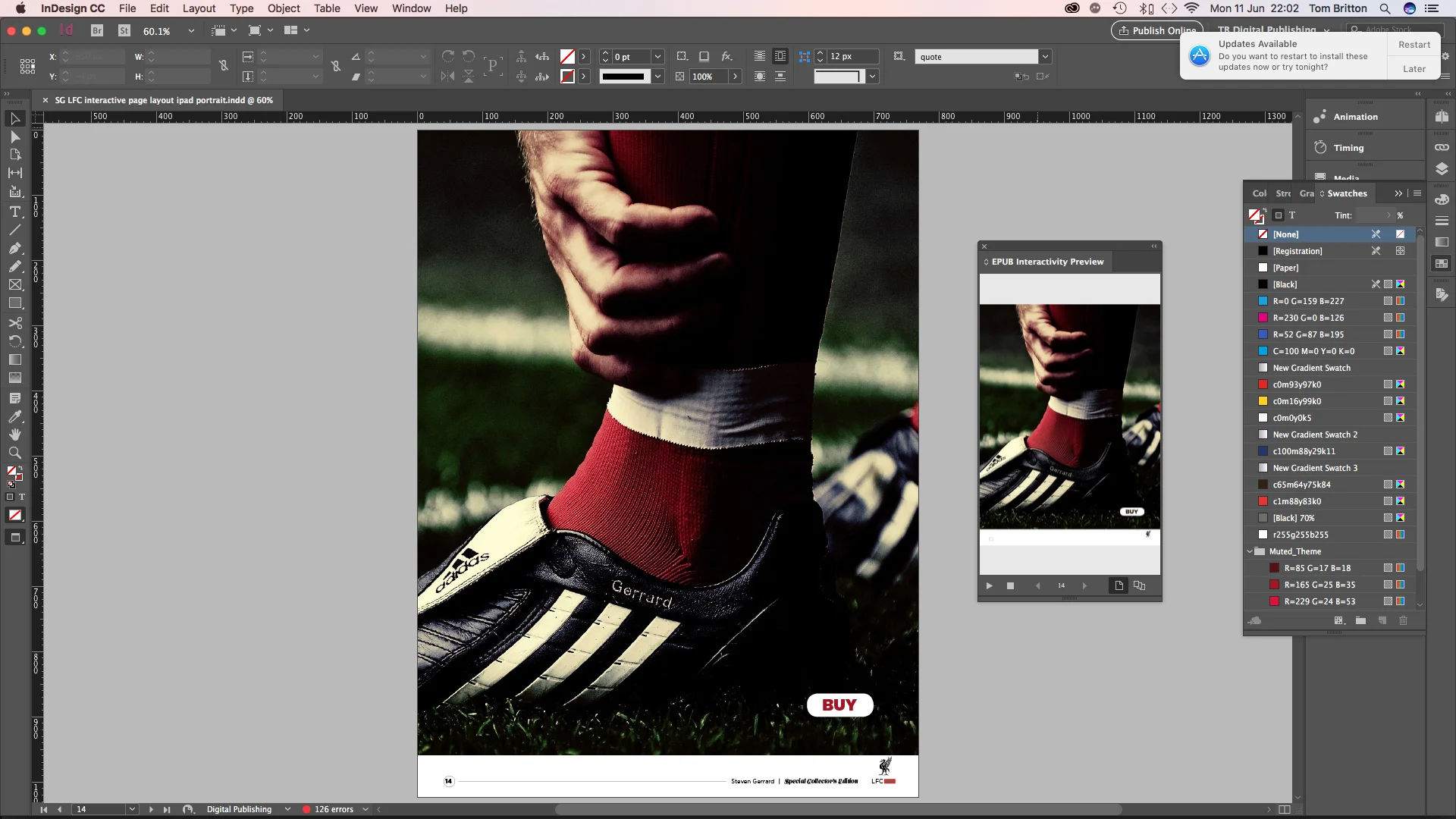Toggle no text wrap option
This screenshot has width=1456, height=819.
(759, 57)
